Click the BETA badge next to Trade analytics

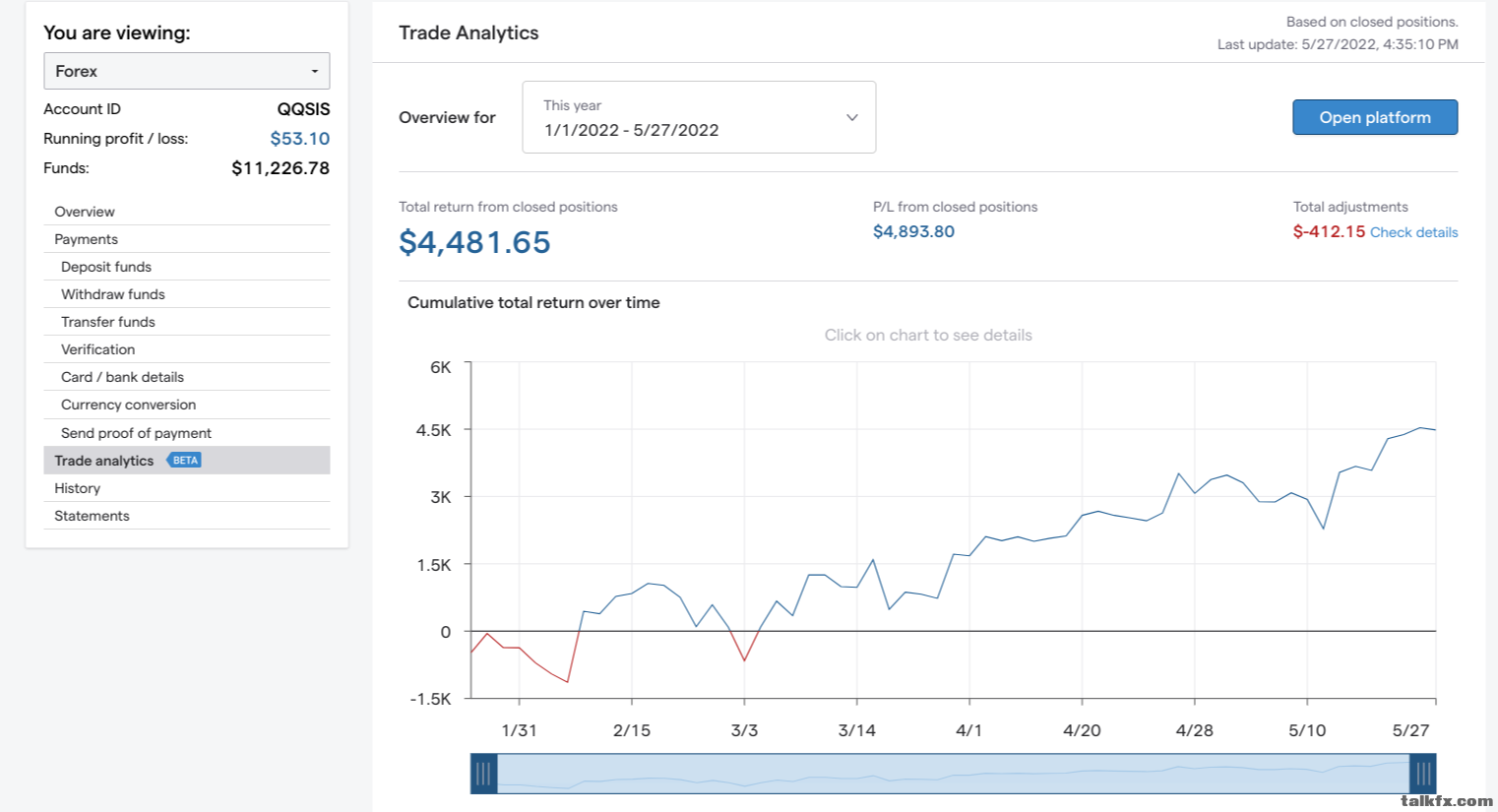tap(184, 460)
